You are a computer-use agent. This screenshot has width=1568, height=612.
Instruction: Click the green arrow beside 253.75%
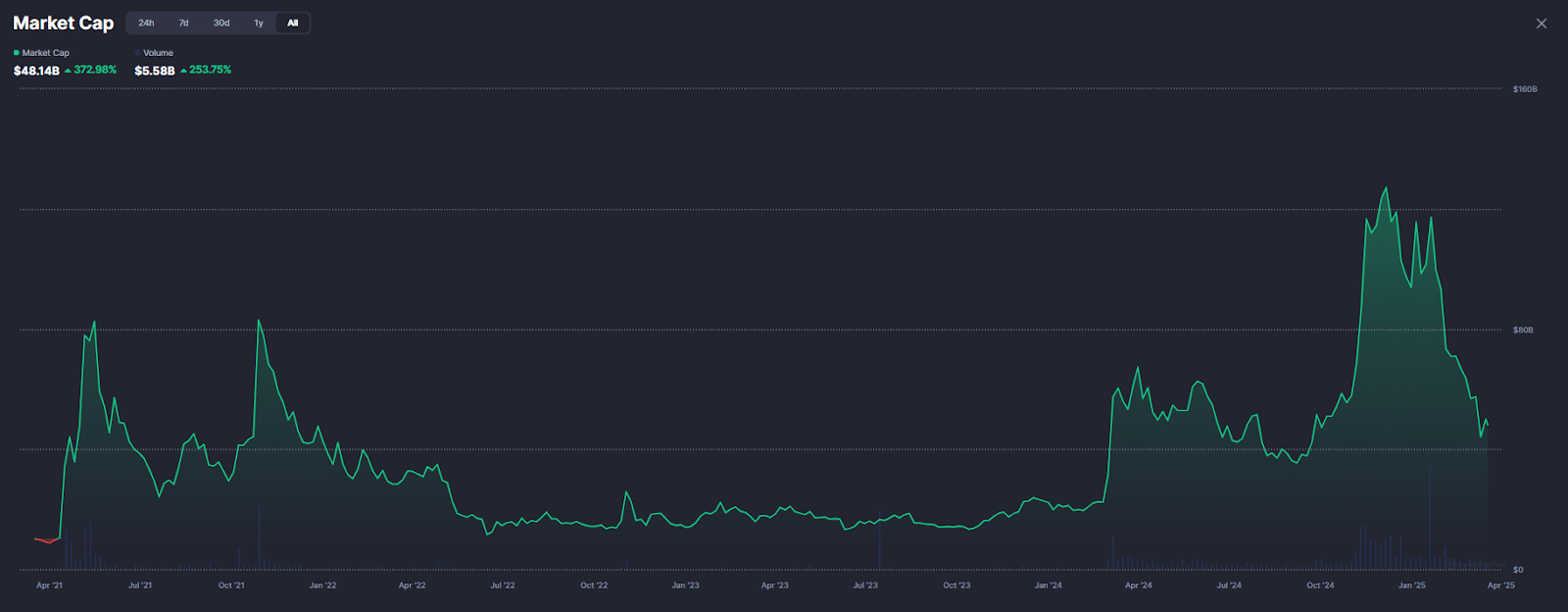click(183, 71)
